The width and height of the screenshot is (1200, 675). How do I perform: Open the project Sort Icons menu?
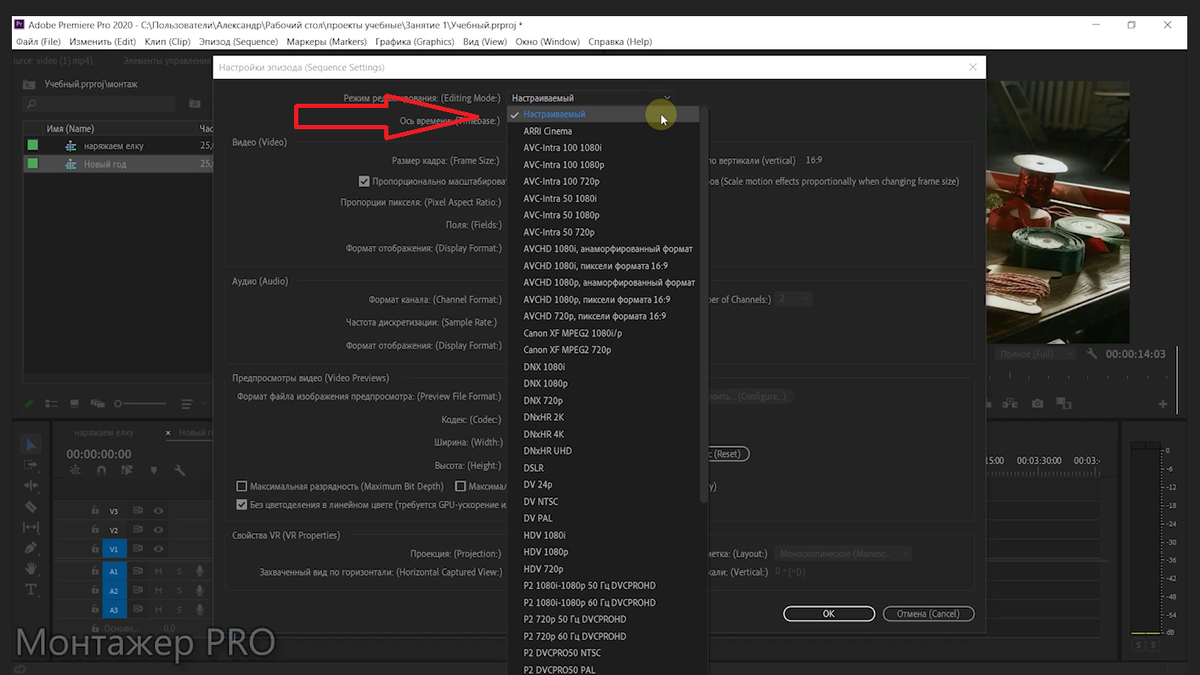click(x=189, y=404)
